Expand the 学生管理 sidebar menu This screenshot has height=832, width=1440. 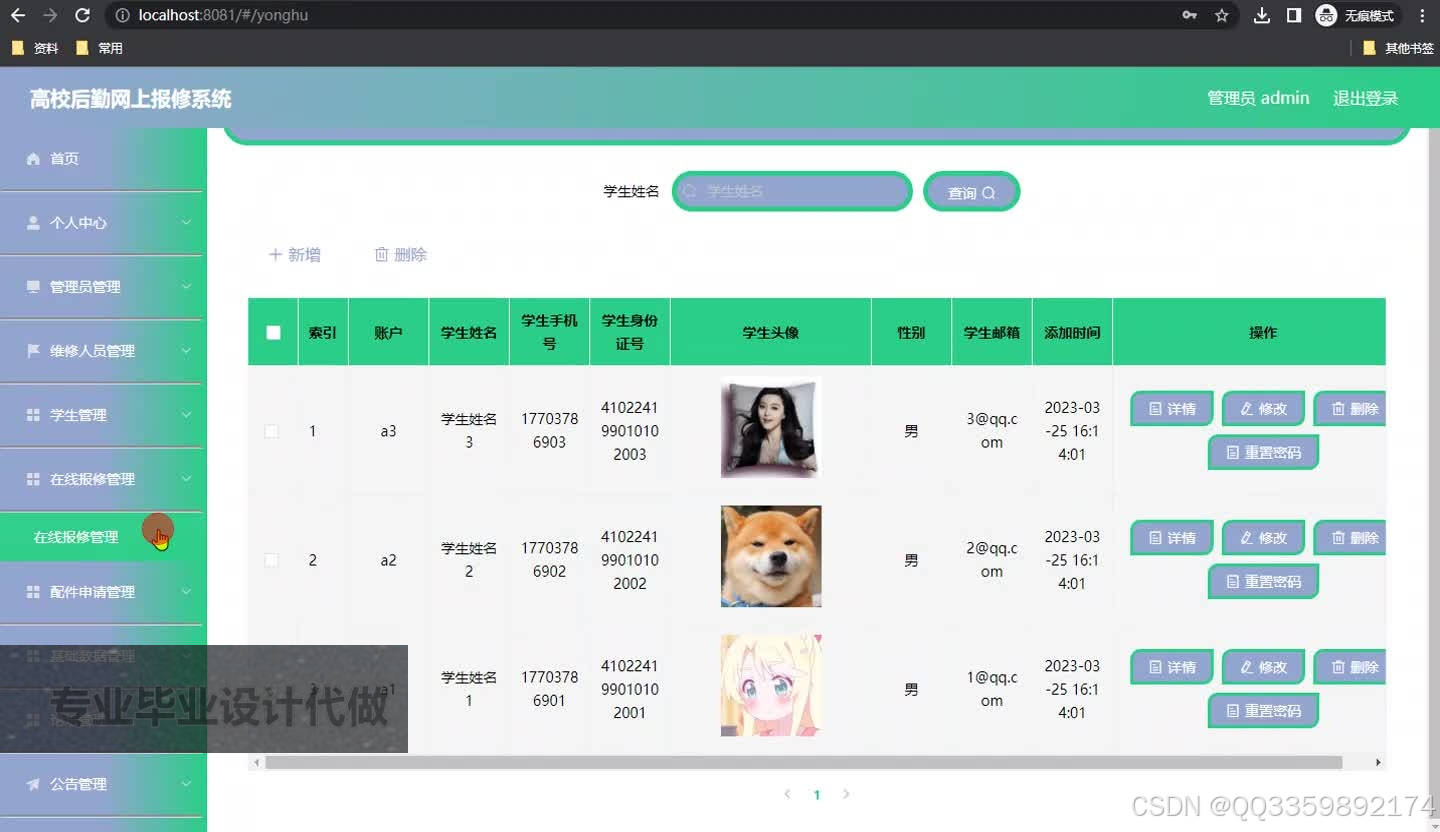pos(102,414)
